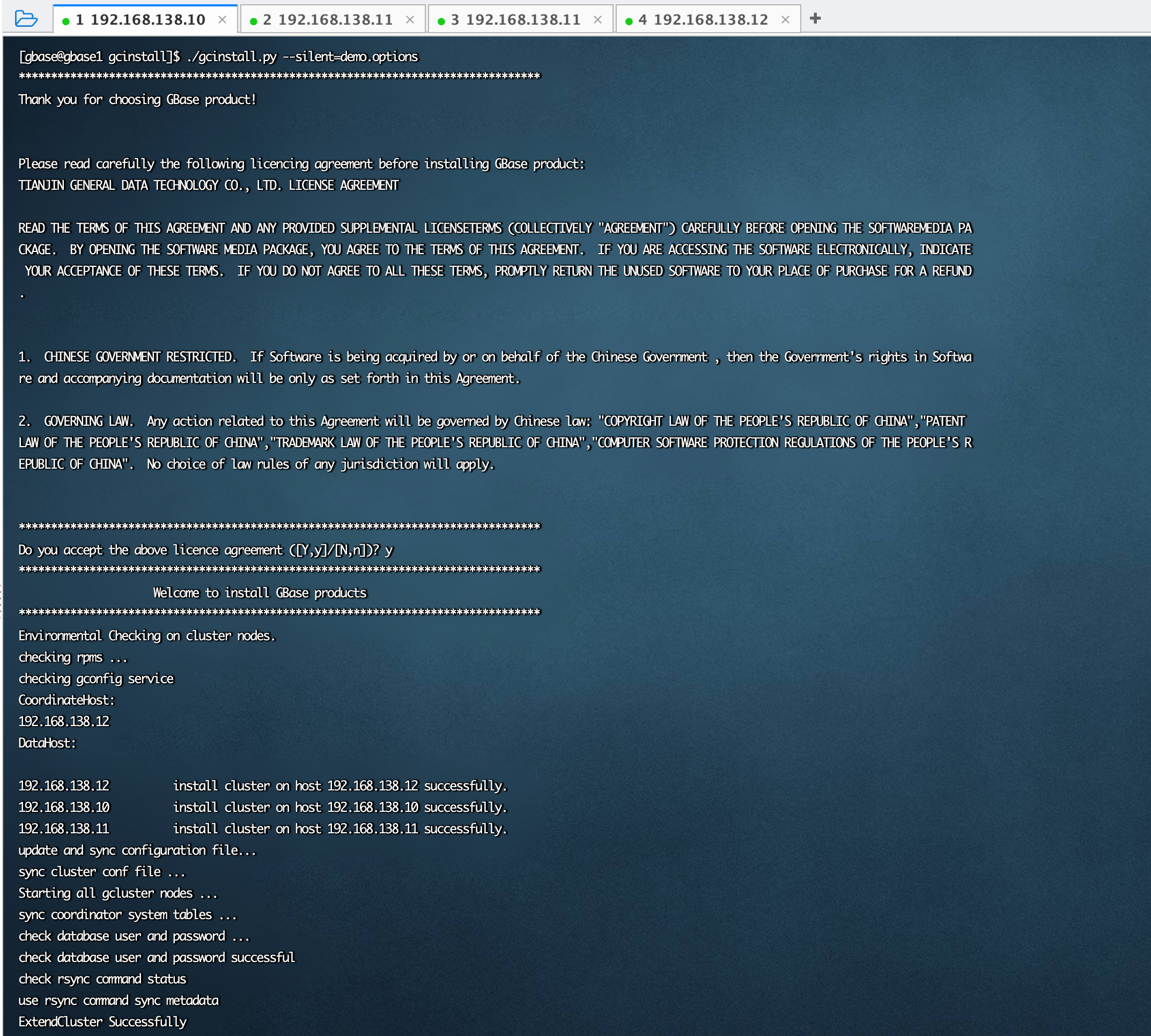Screen dimensions: 1151x1036
Task: Click 'update and sync configuration file...' line
Action: pyautogui.click(x=137, y=850)
